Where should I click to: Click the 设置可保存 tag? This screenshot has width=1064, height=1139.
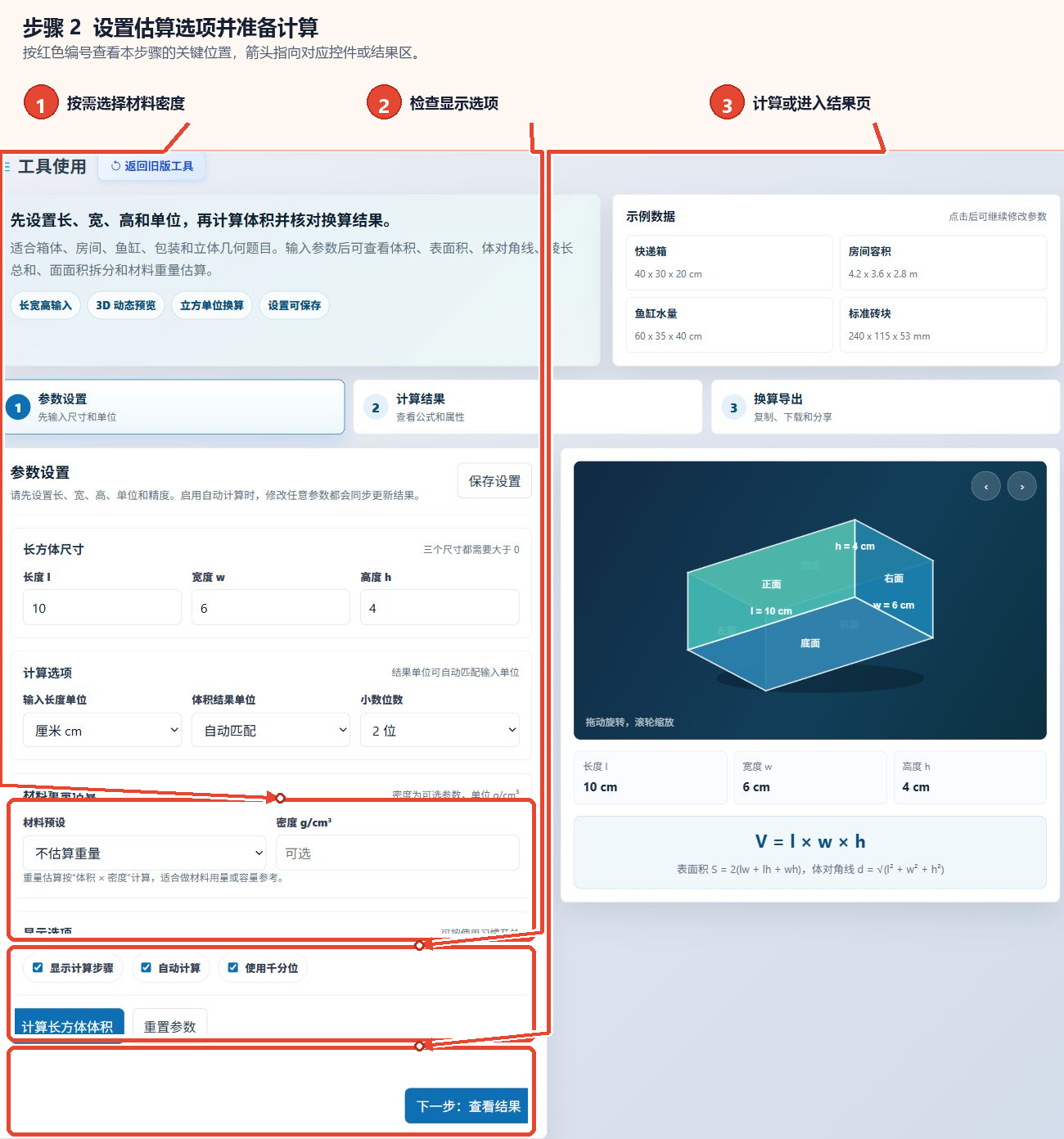point(295,305)
